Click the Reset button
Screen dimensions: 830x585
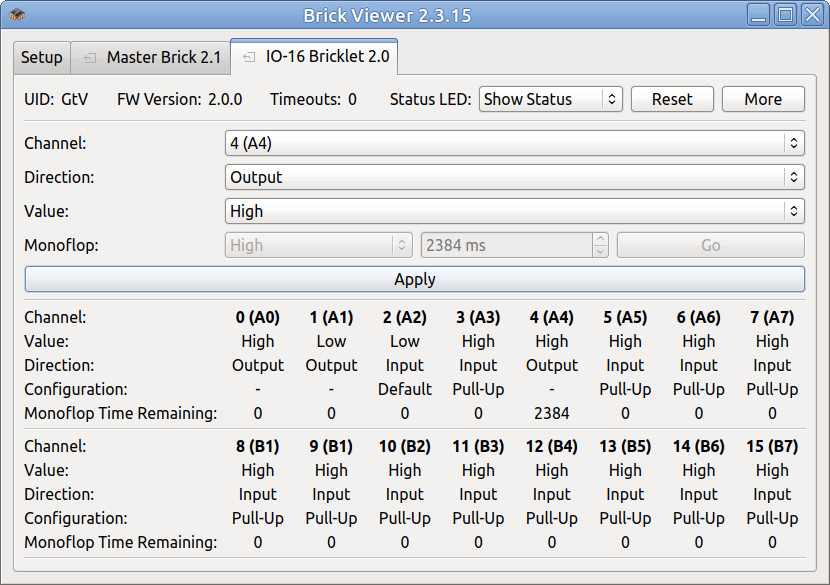(672, 100)
